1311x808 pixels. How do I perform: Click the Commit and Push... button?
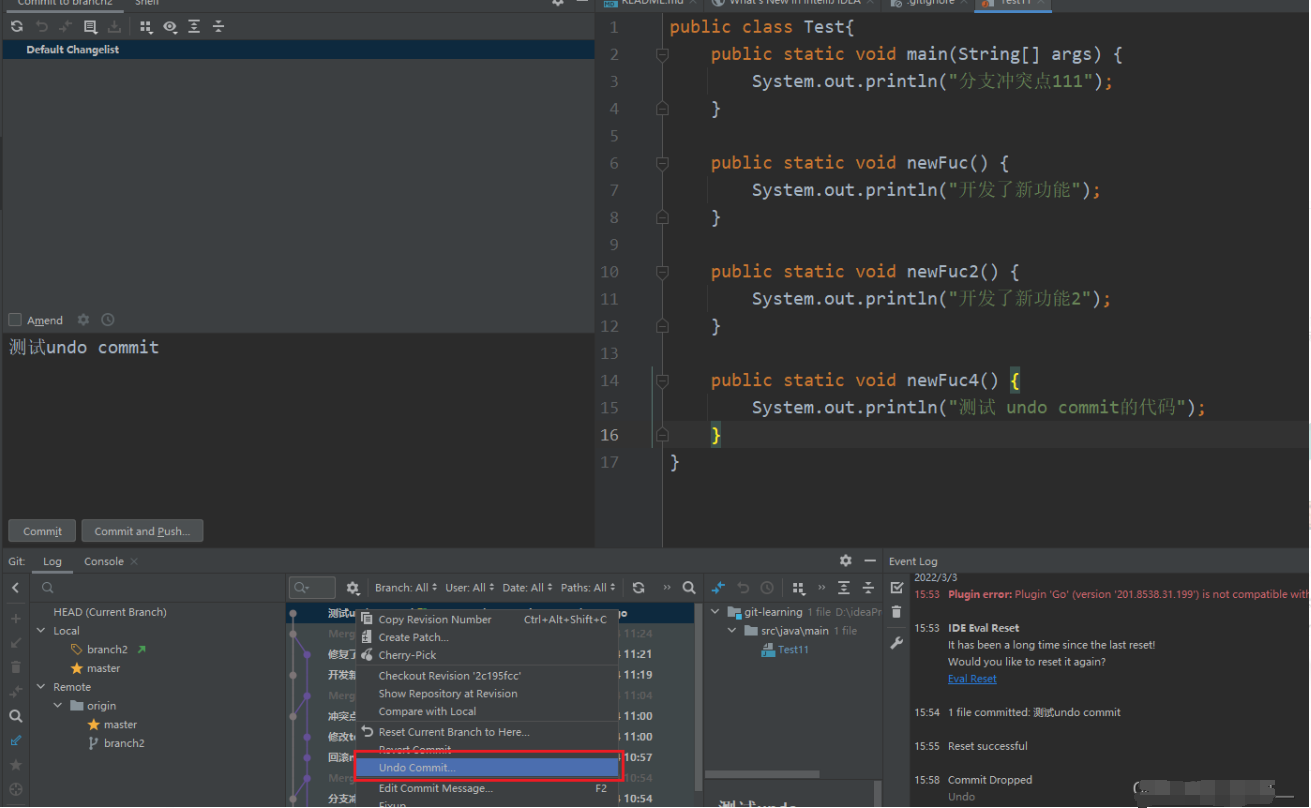(142, 531)
